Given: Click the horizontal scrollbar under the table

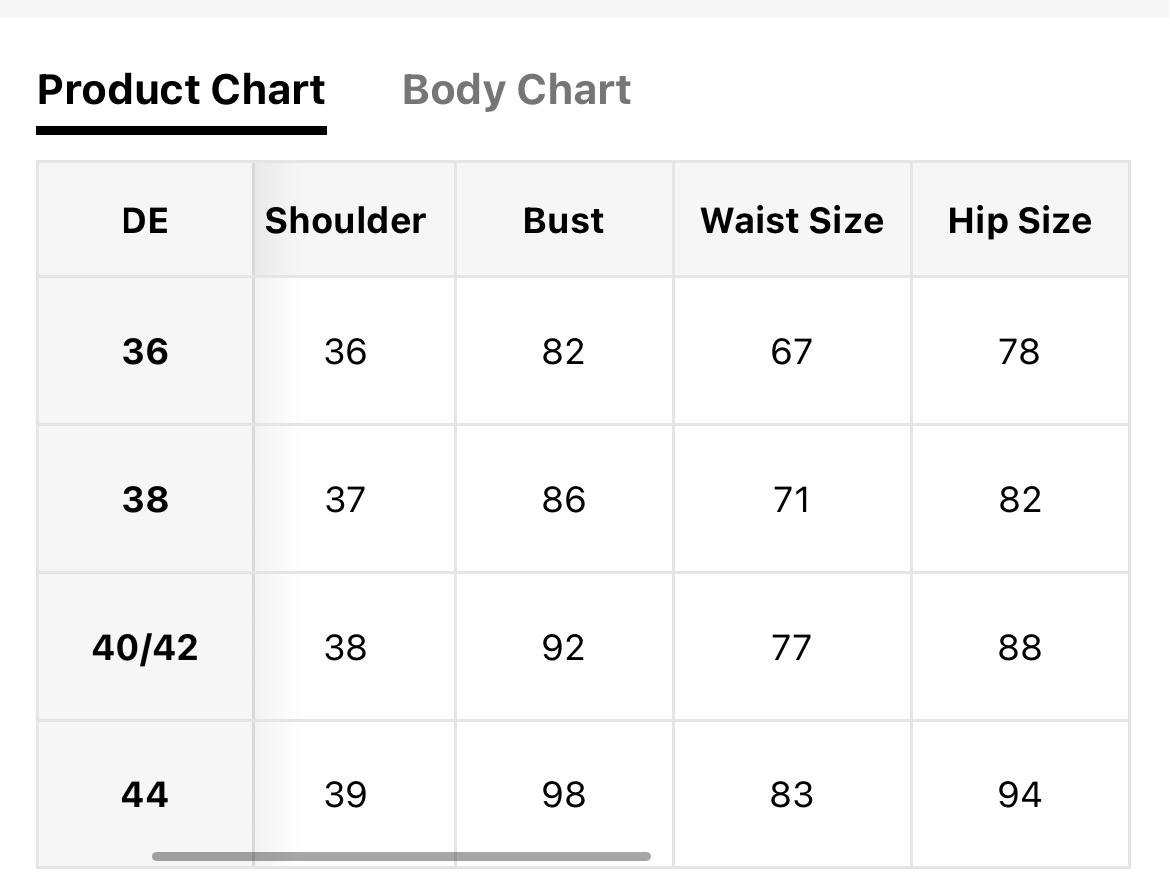Looking at the screenshot, I should (x=401, y=856).
